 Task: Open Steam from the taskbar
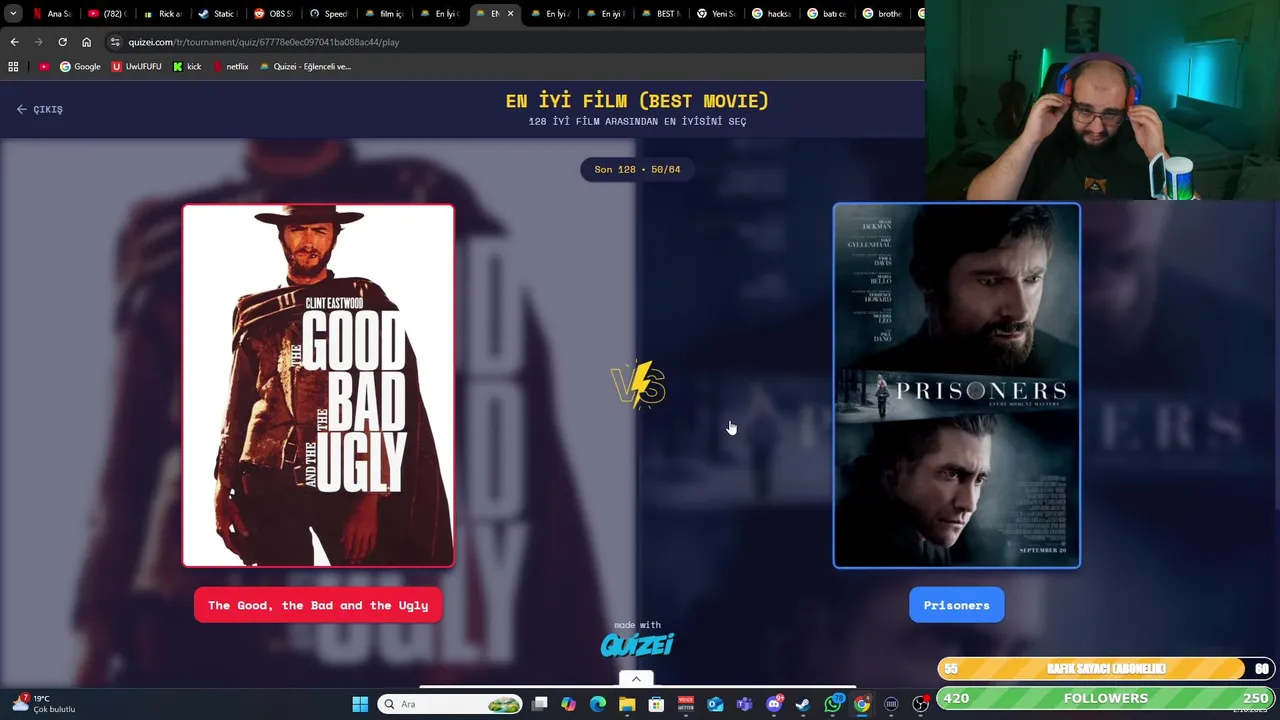[803, 704]
